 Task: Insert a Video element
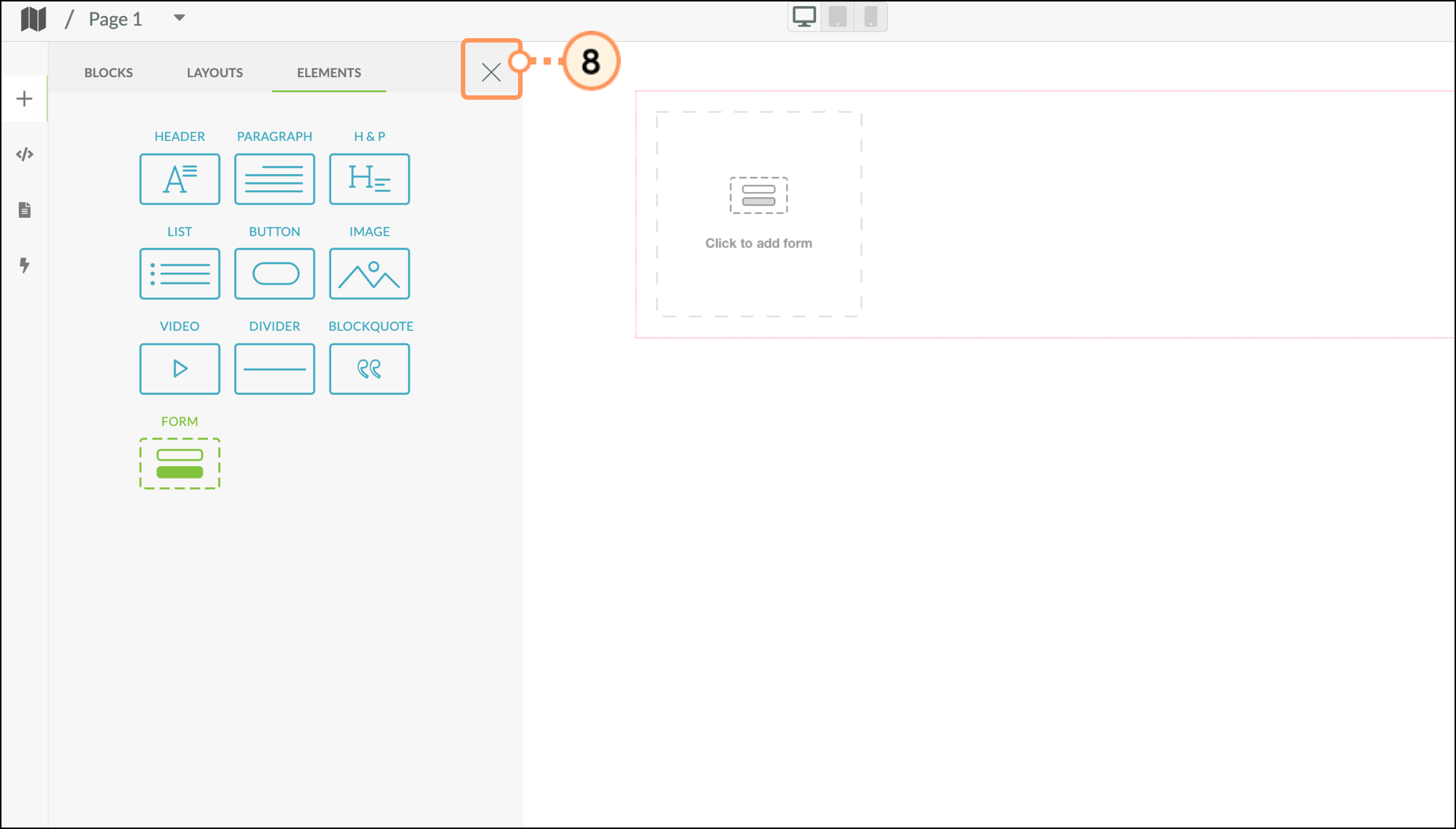(x=179, y=368)
